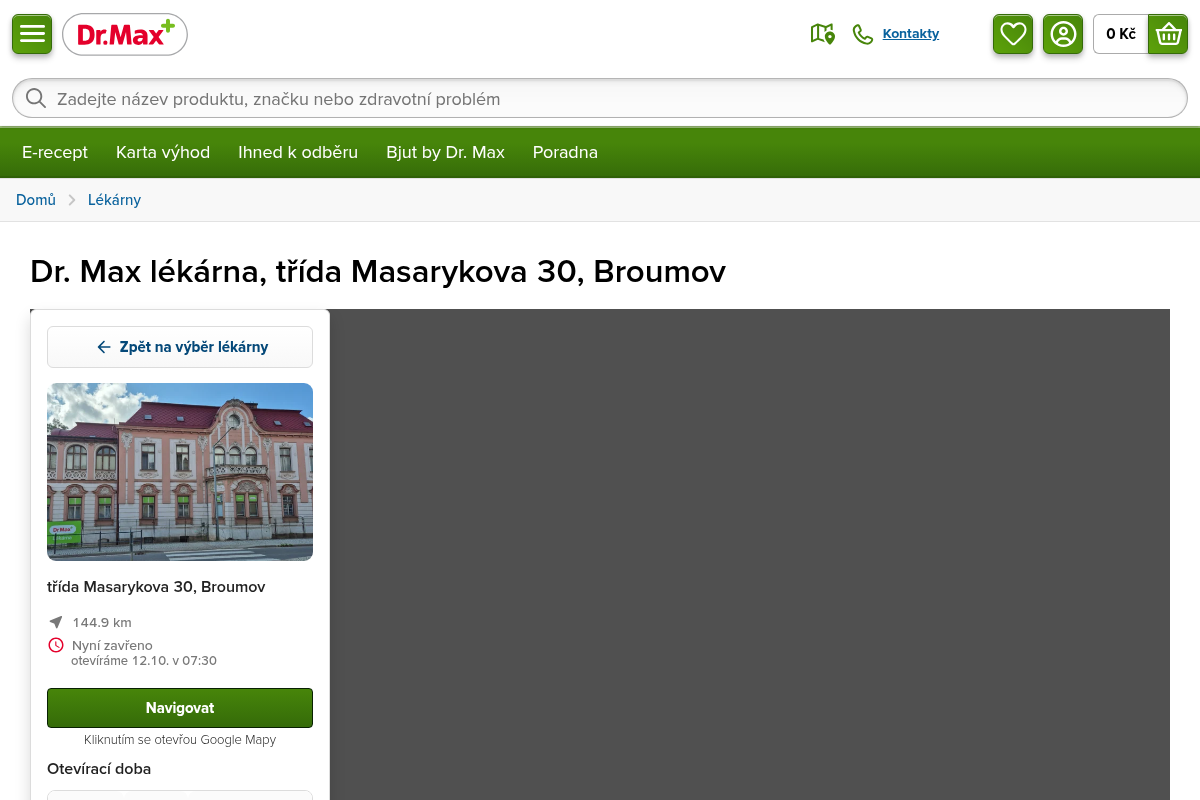
Task: Open the user account icon
Action: [x=1063, y=34]
